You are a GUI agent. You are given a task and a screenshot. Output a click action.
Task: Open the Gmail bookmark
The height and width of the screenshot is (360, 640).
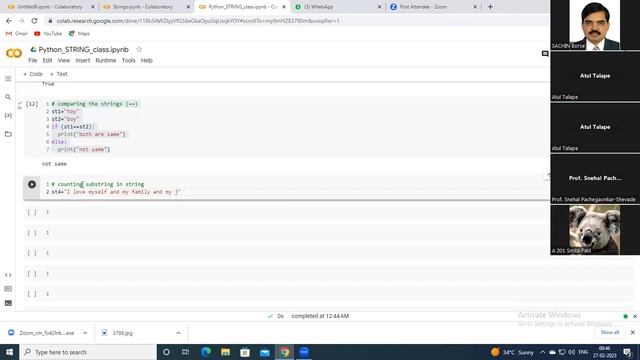pos(16,33)
